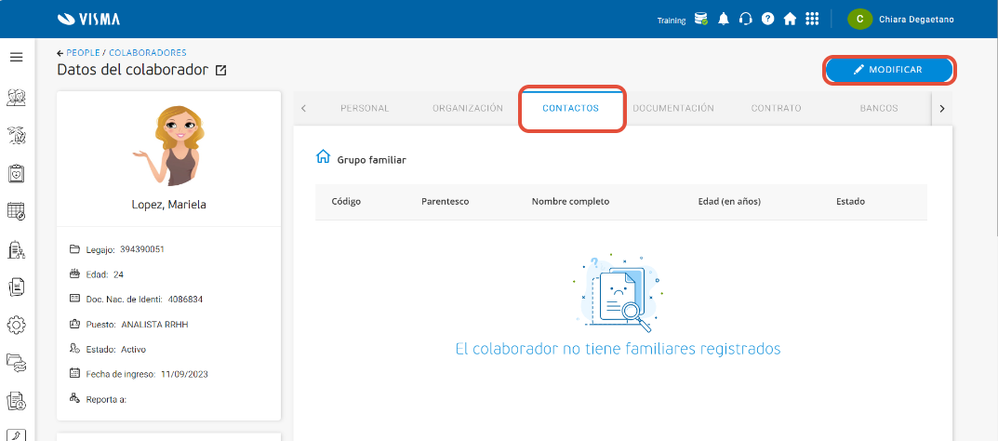Click the document with person sidebar icon
998x441 pixels.
coord(16,401)
